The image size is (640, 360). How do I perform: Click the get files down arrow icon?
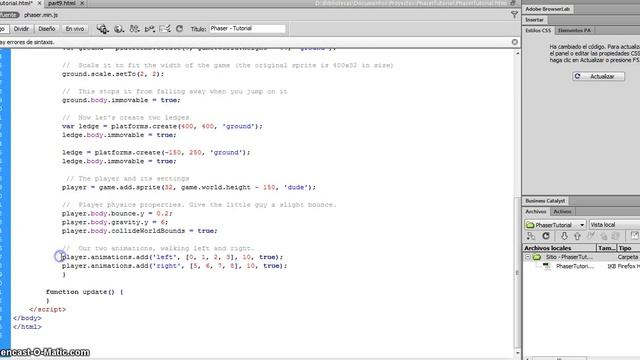click(564, 236)
